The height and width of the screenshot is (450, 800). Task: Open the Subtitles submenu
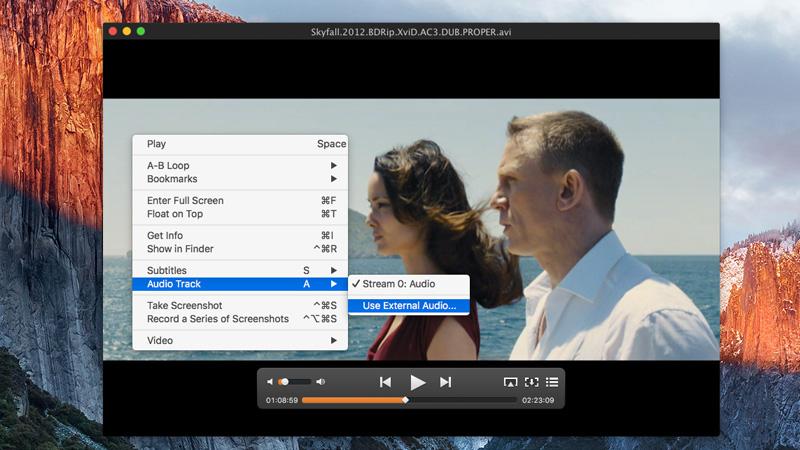click(240, 270)
